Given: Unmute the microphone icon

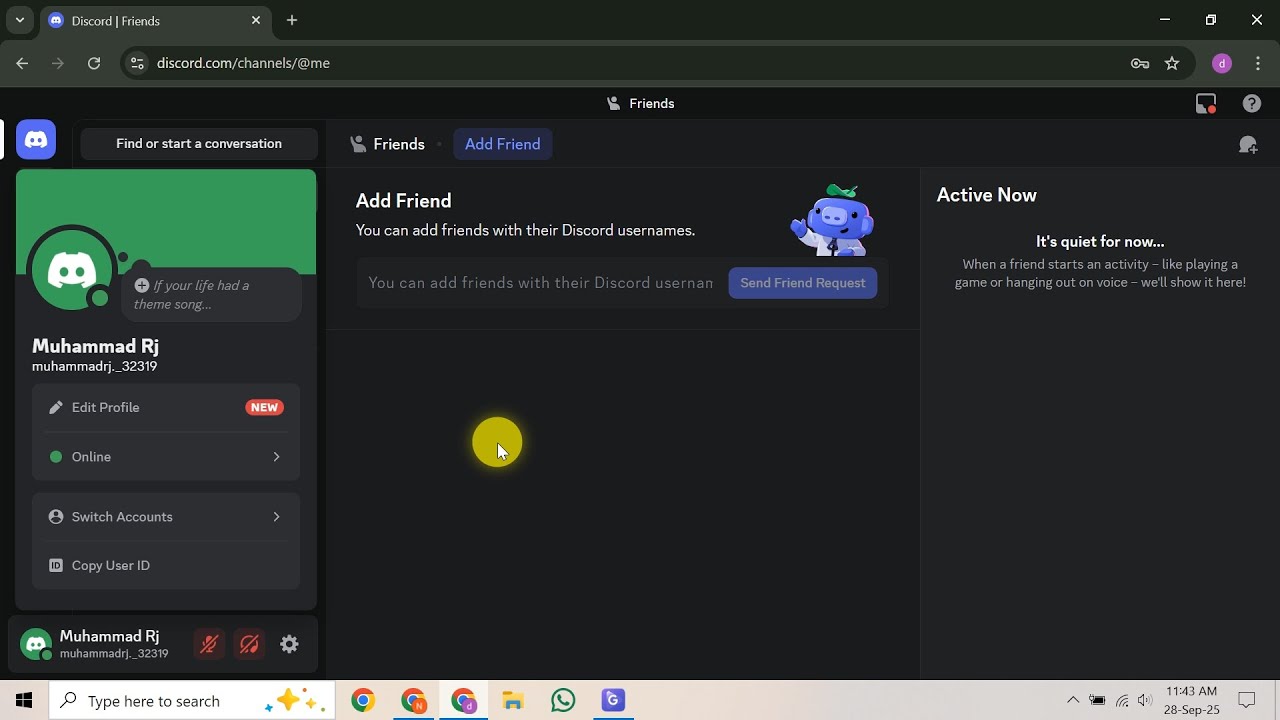Looking at the screenshot, I should [x=209, y=645].
